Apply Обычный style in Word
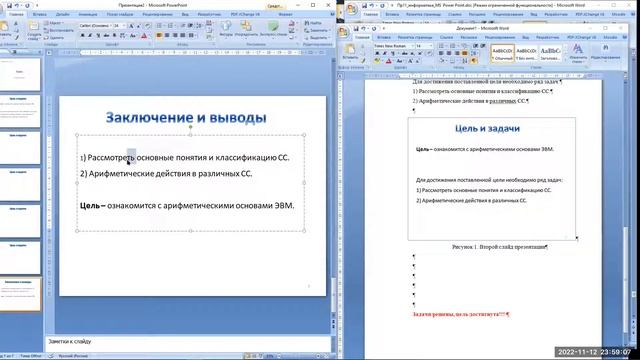 click(502, 53)
